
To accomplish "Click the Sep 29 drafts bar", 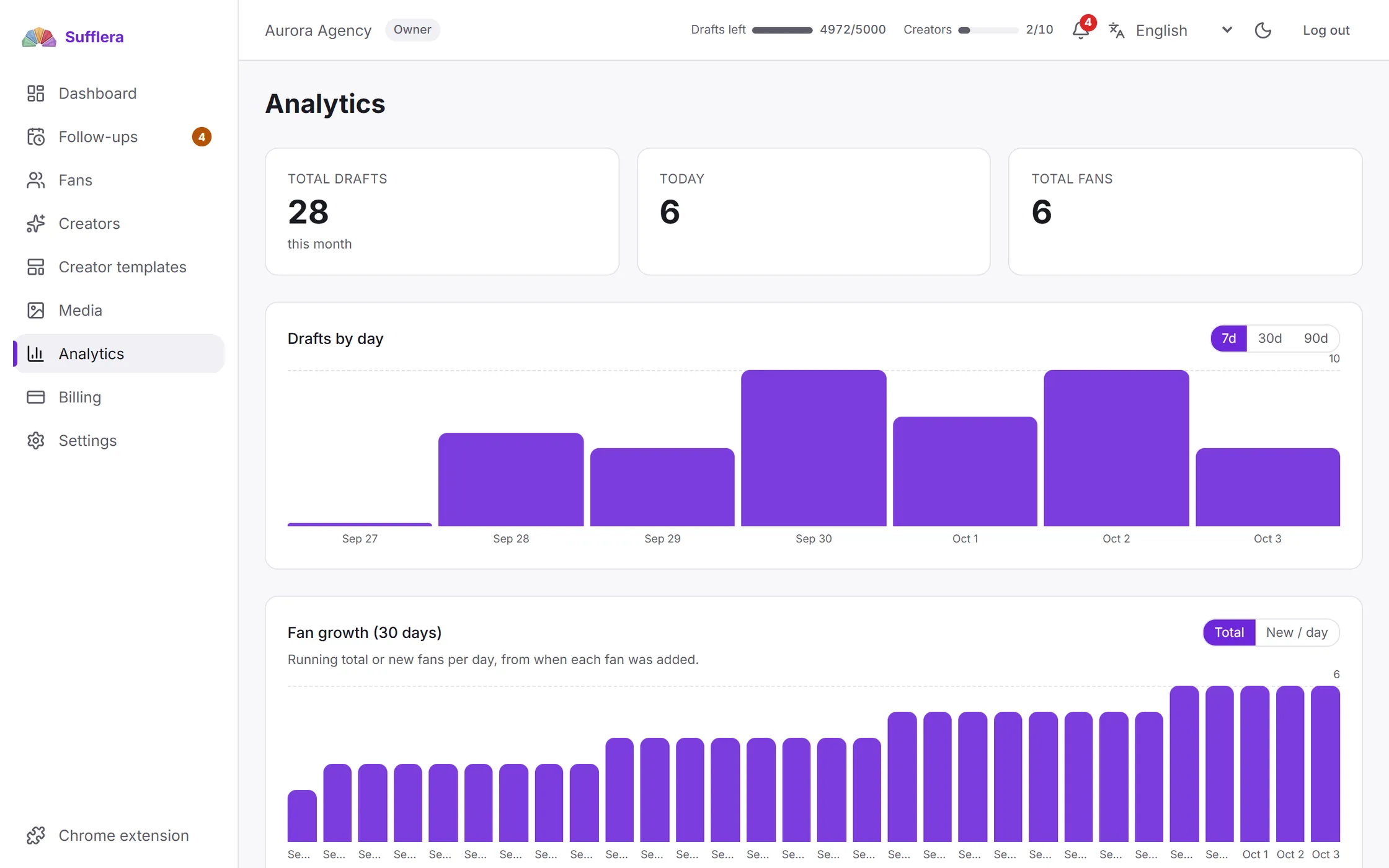I will tap(662, 487).
